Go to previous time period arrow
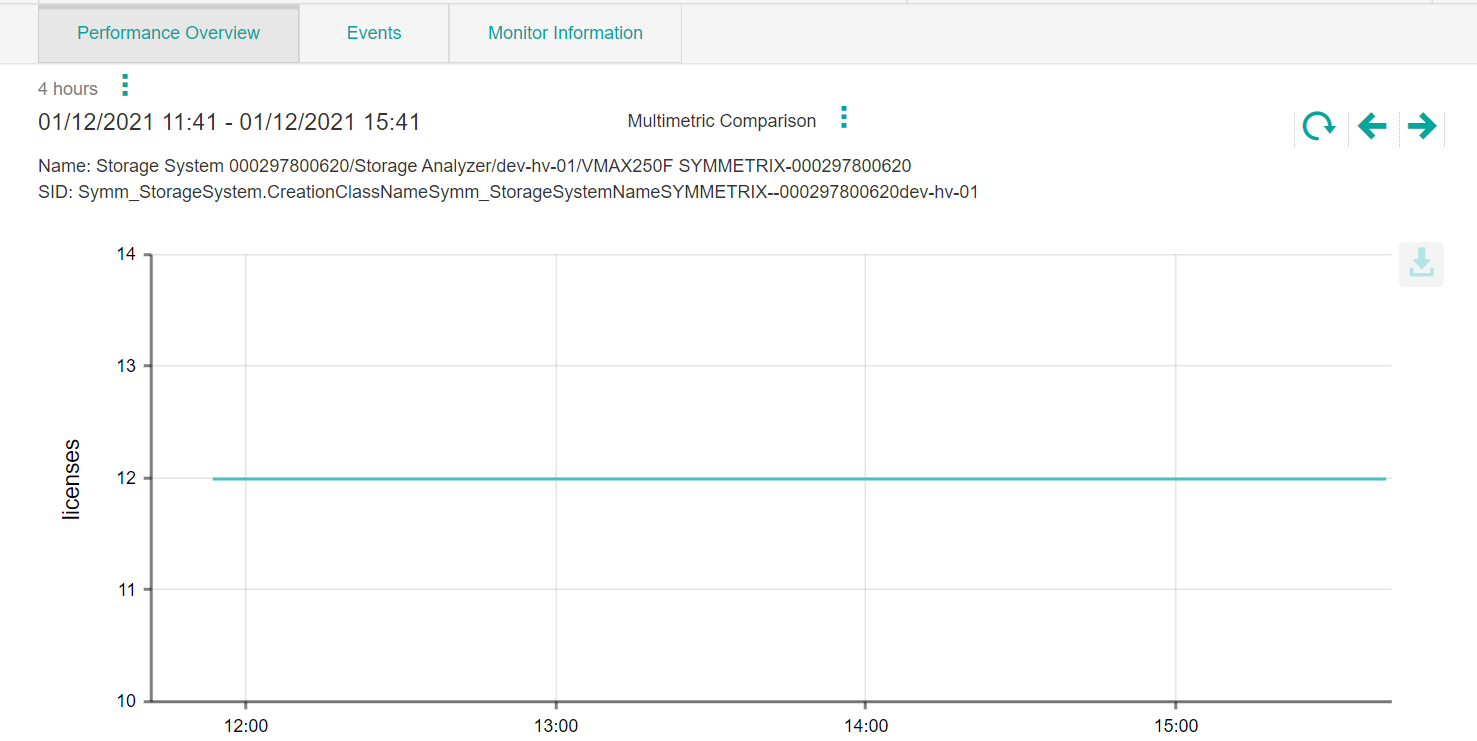This screenshot has height=741, width=1477. pos(1372,126)
